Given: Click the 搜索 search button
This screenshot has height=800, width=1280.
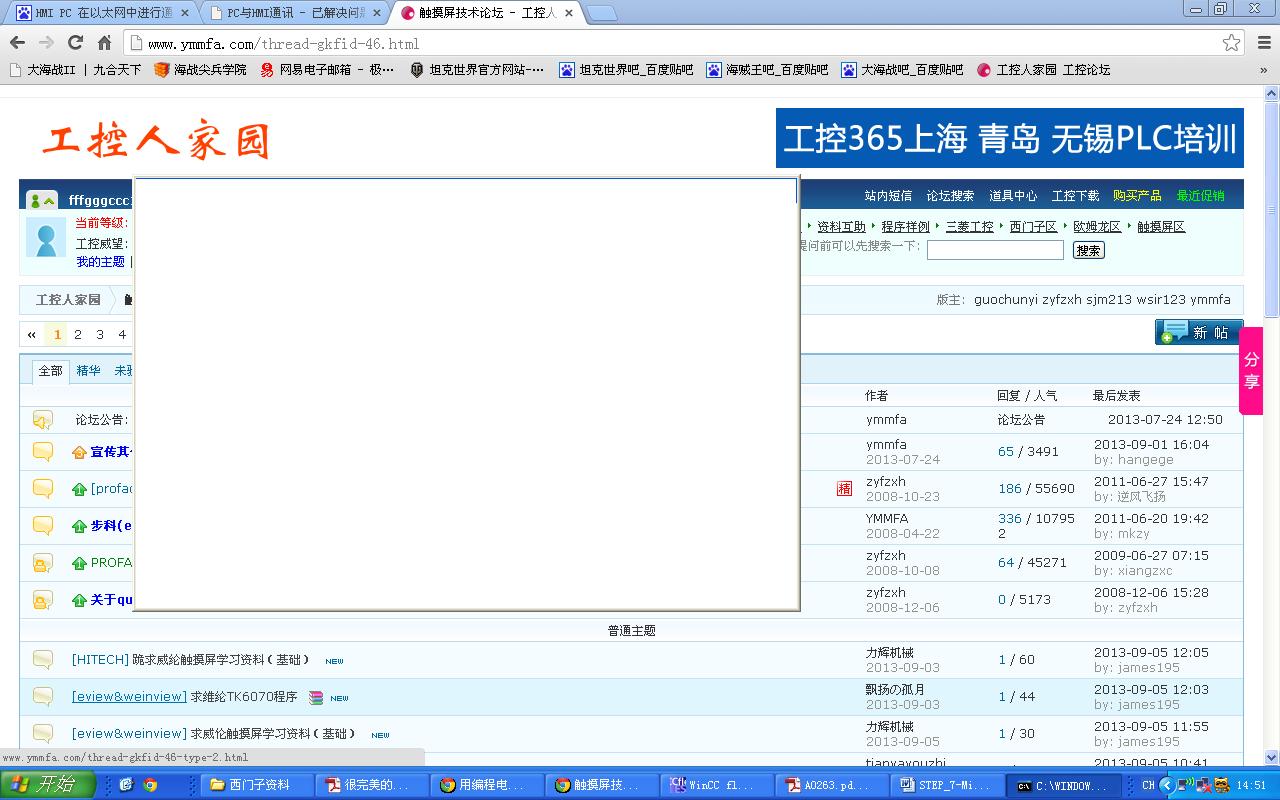Looking at the screenshot, I should tap(1088, 250).
